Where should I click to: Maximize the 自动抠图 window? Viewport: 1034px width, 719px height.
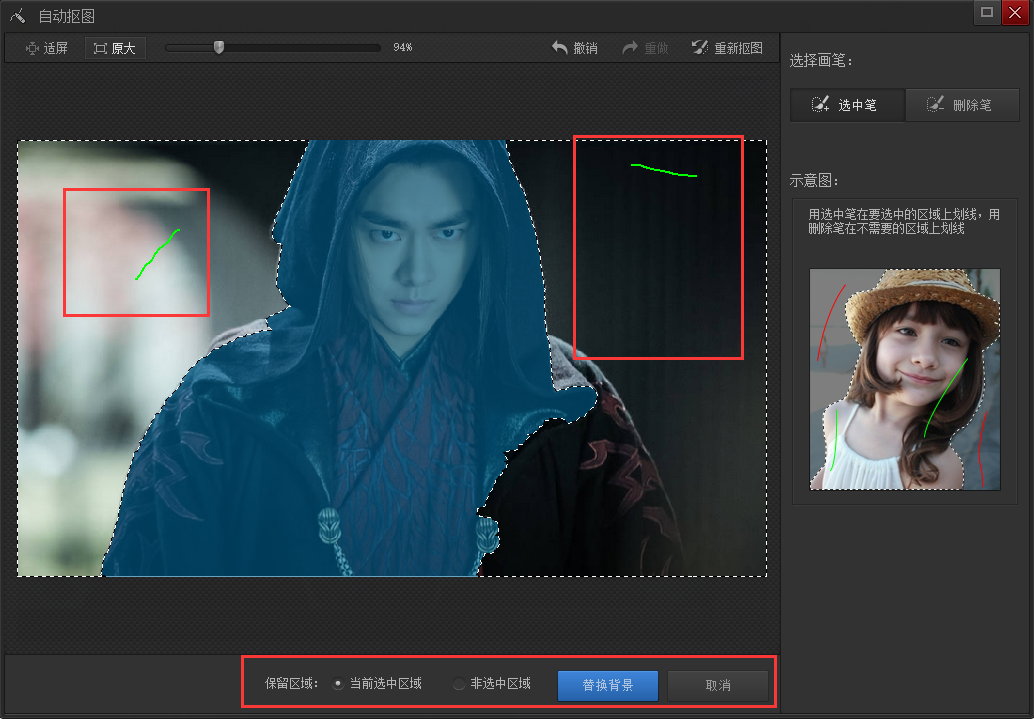[x=987, y=12]
